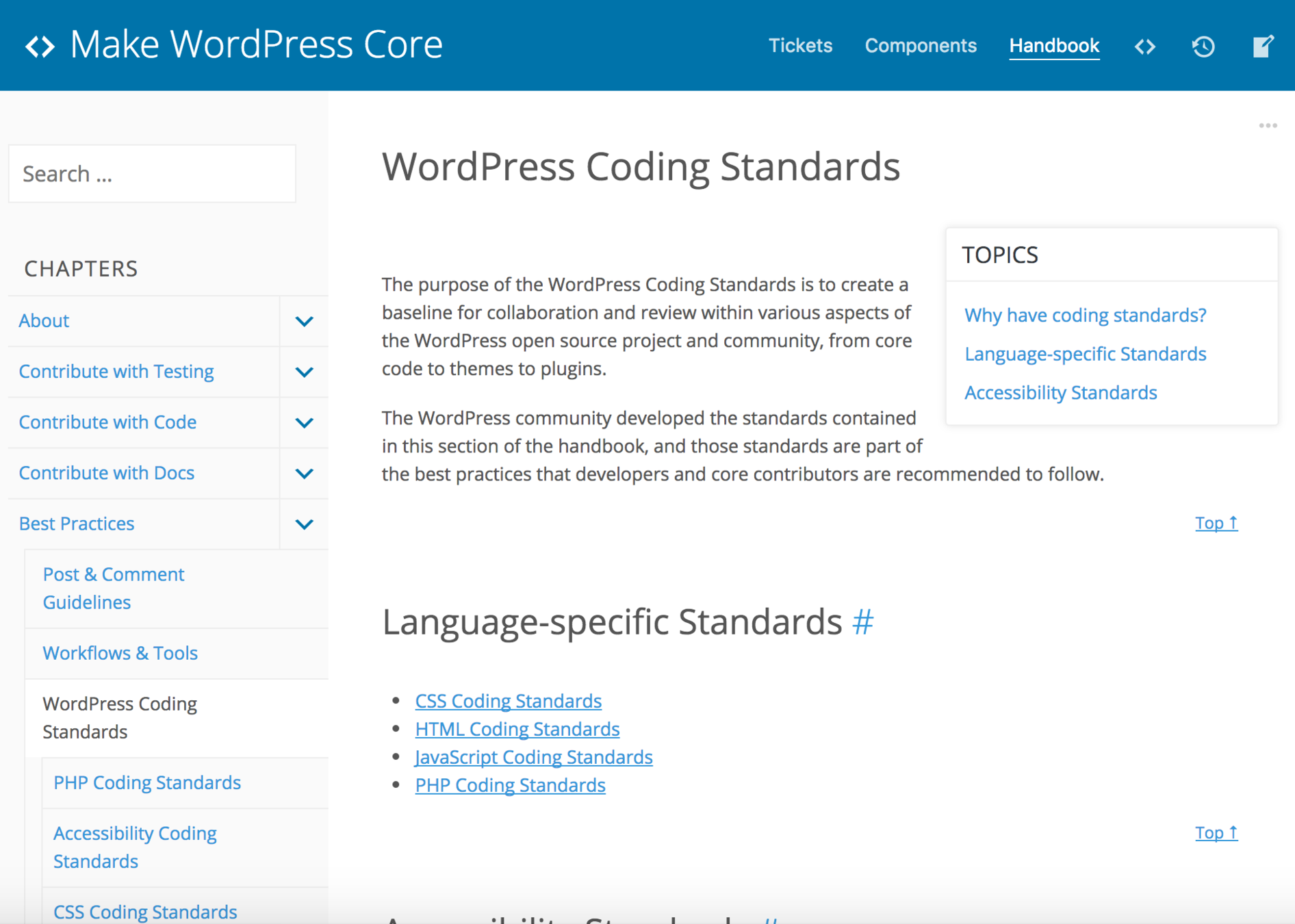This screenshot has width=1295, height=924.
Task: Open the About chapter link
Action: (44, 321)
